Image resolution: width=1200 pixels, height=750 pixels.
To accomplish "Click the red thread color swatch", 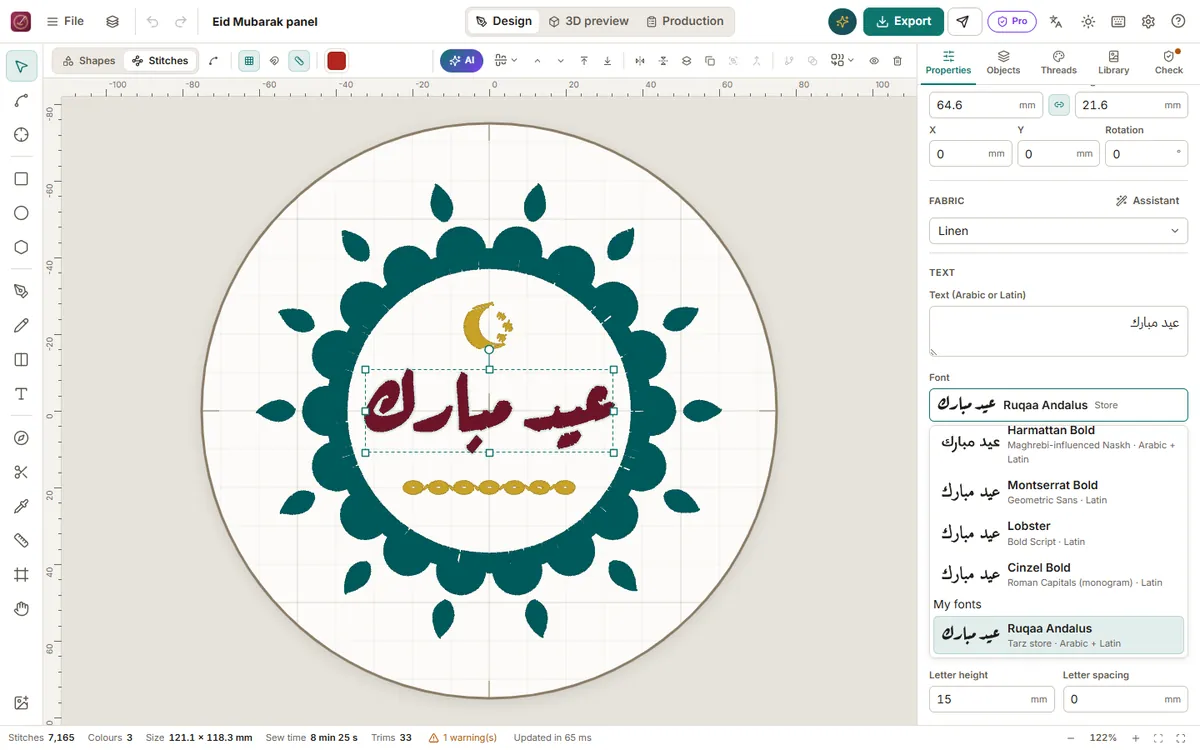I will click(336, 61).
